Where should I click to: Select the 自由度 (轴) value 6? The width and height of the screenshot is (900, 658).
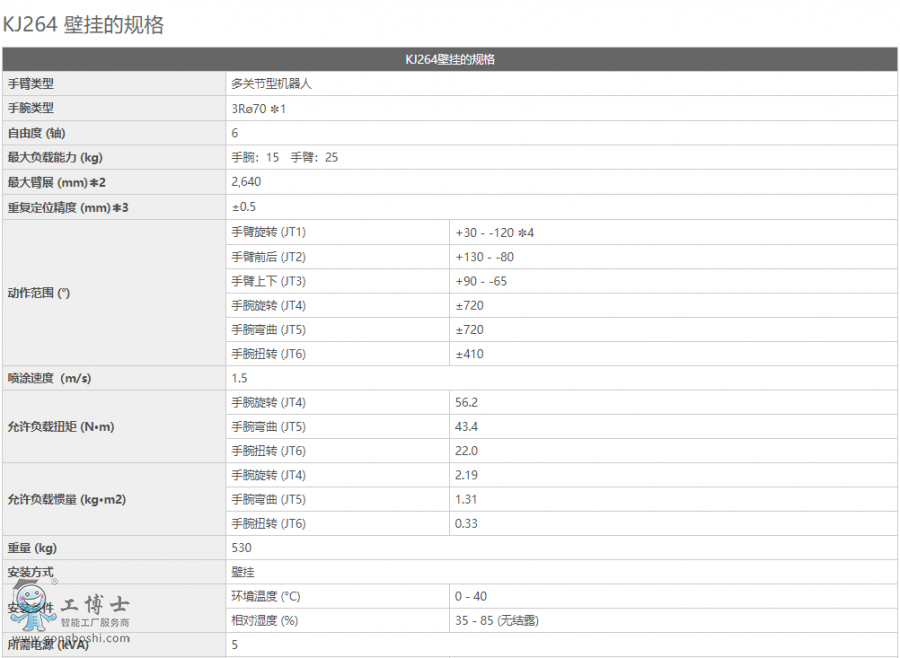(x=237, y=133)
